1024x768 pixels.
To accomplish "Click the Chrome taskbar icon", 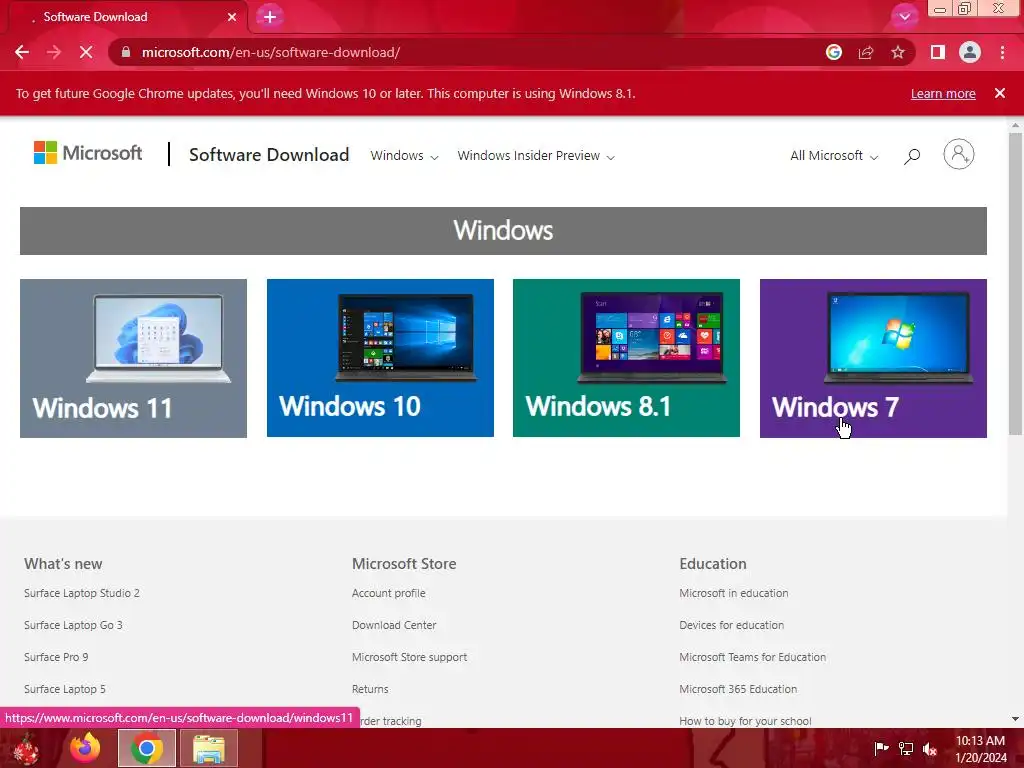I will (x=147, y=748).
